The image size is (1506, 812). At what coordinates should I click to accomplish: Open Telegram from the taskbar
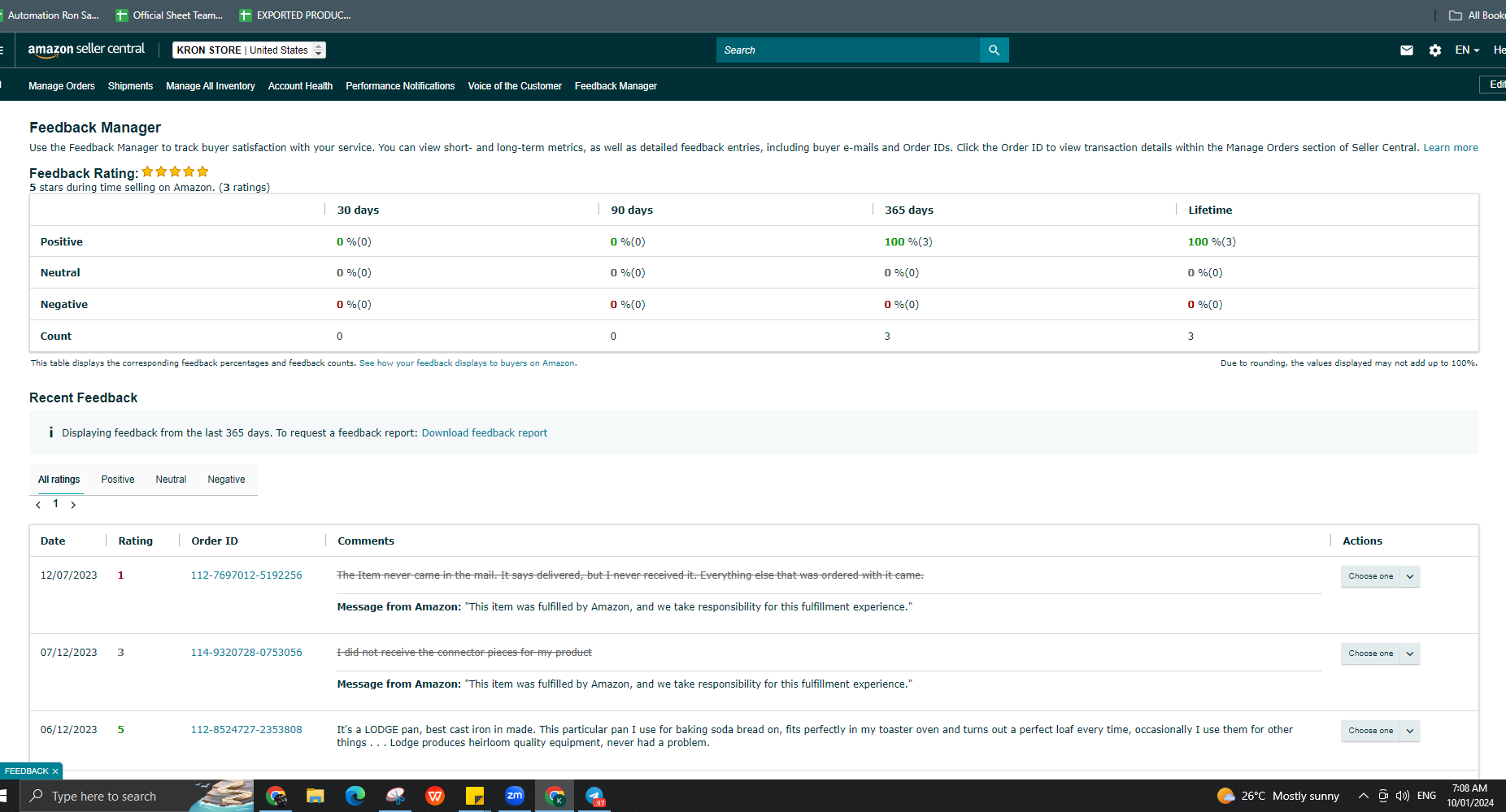pyautogui.click(x=595, y=796)
